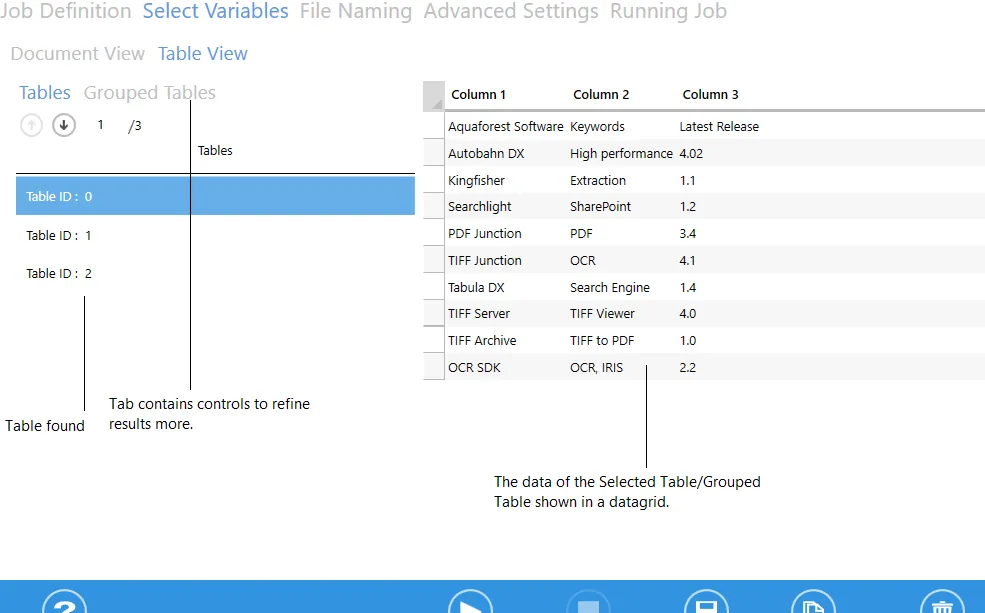Click the table page number field
The width and height of the screenshot is (985, 613).
click(100, 126)
